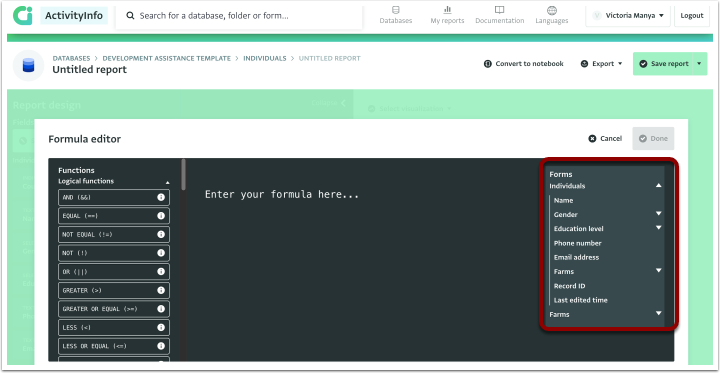This screenshot has width=720, height=373.
Task: Show info for GREATER (>) function
Action: pyautogui.click(x=161, y=290)
